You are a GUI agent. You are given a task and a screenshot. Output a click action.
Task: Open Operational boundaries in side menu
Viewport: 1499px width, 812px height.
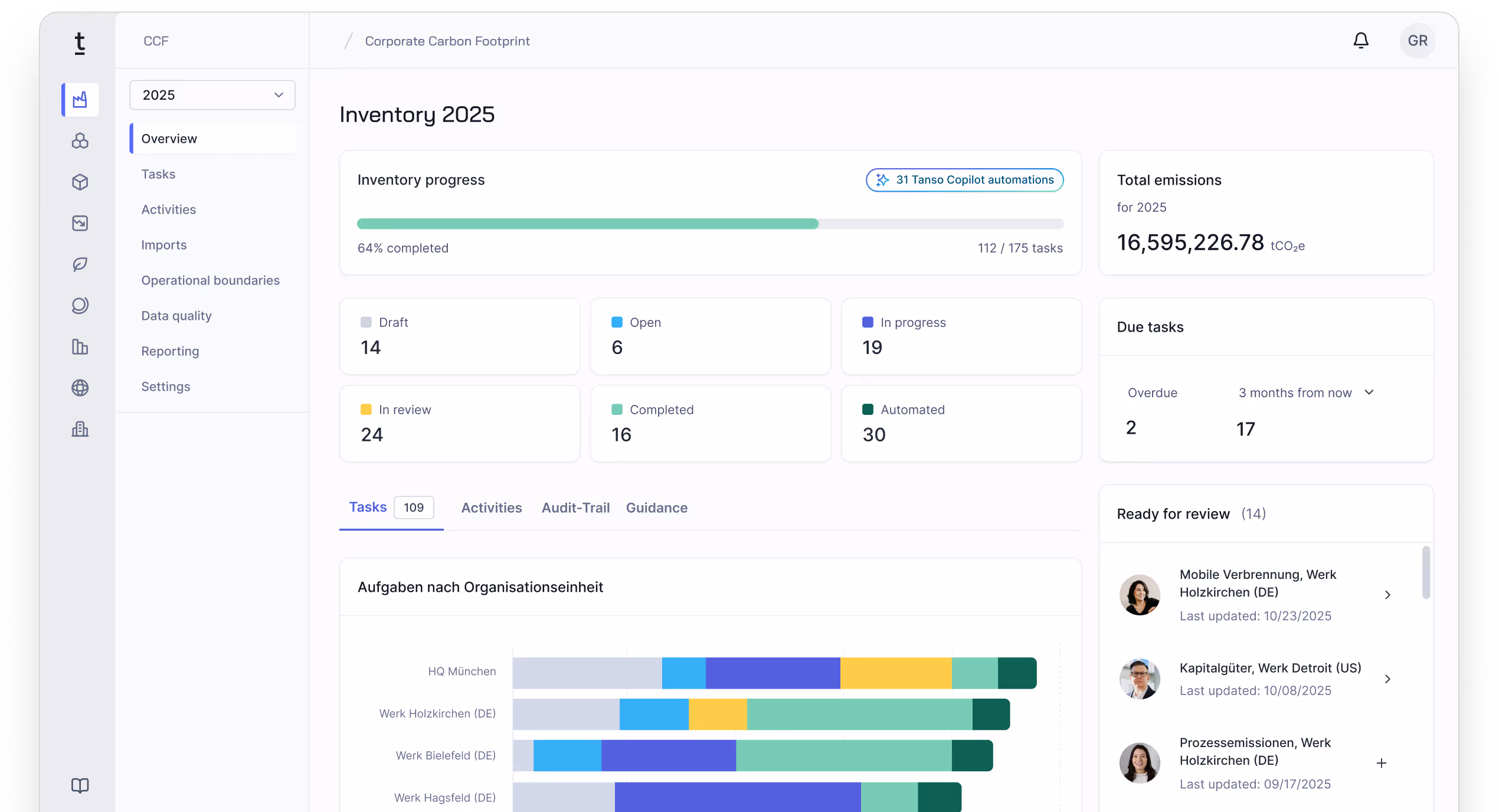click(x=210, y=280)
